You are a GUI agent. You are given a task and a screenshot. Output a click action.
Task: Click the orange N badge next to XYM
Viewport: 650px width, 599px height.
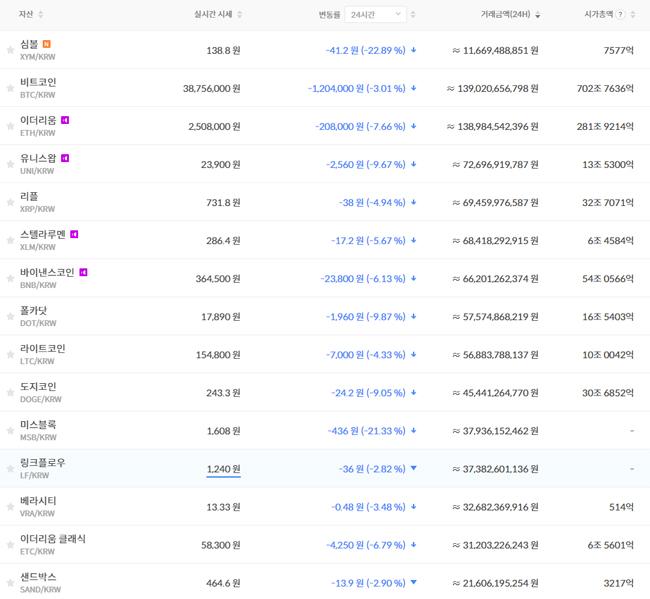pos(47,44)
